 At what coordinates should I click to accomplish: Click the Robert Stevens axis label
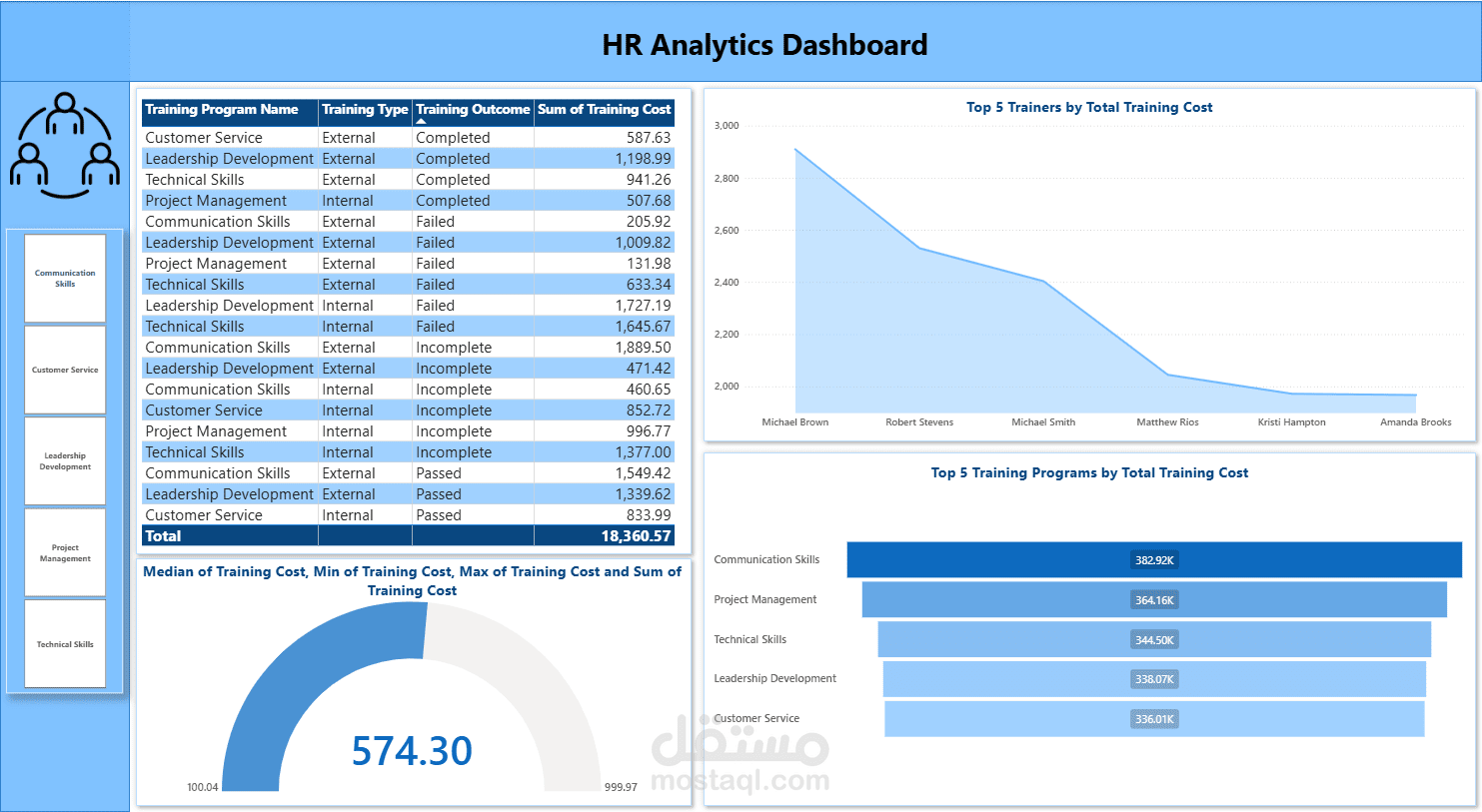[x=919, y=422]
